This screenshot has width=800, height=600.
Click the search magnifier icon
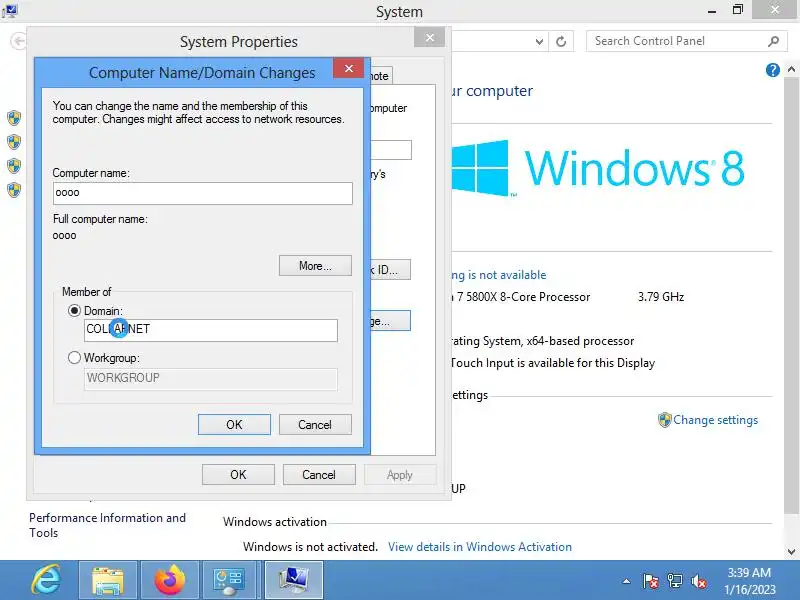click(x=773, y=41)
